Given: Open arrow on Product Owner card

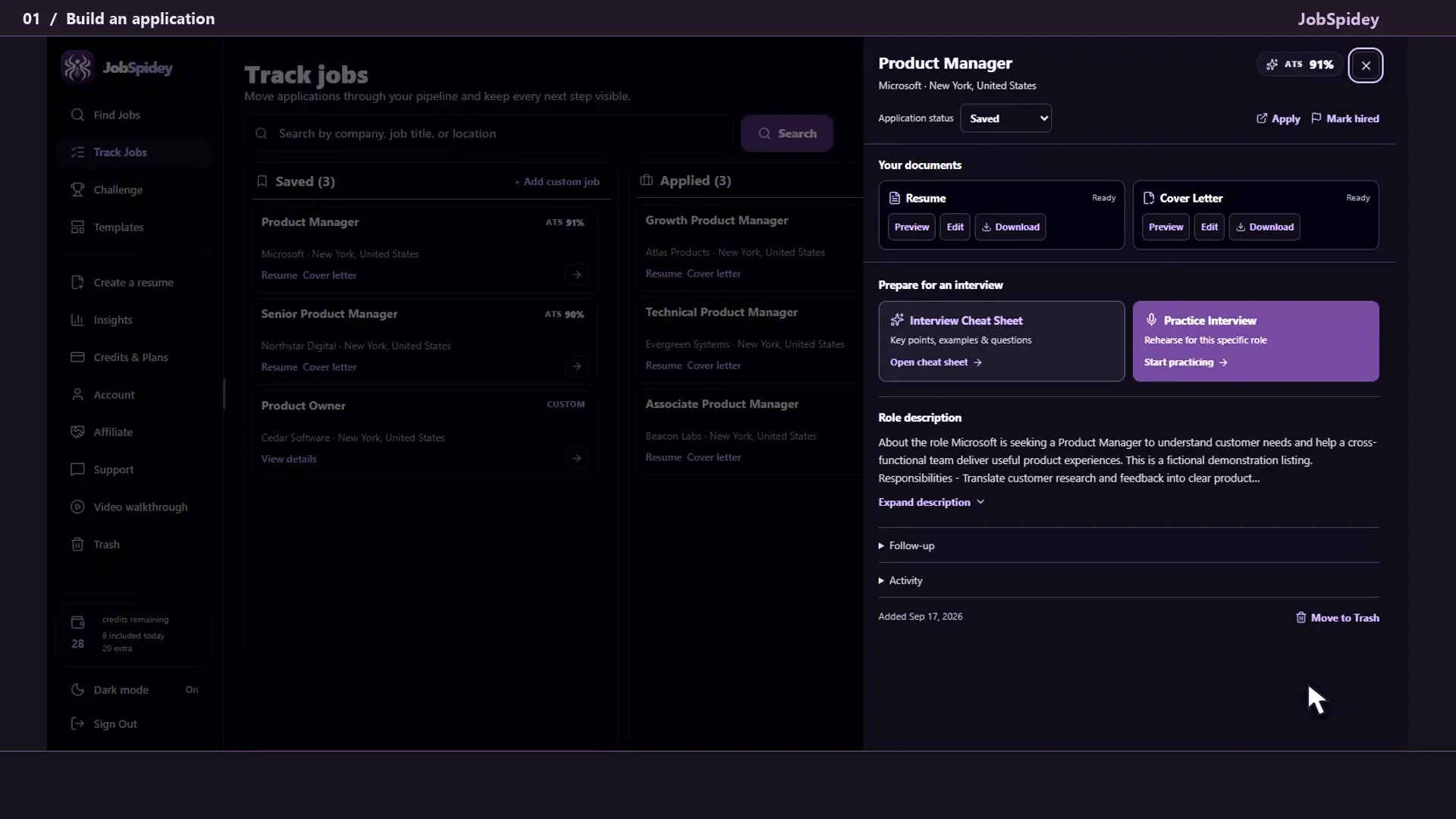Looking at the screenshot, I should click(x=576, y=458).
